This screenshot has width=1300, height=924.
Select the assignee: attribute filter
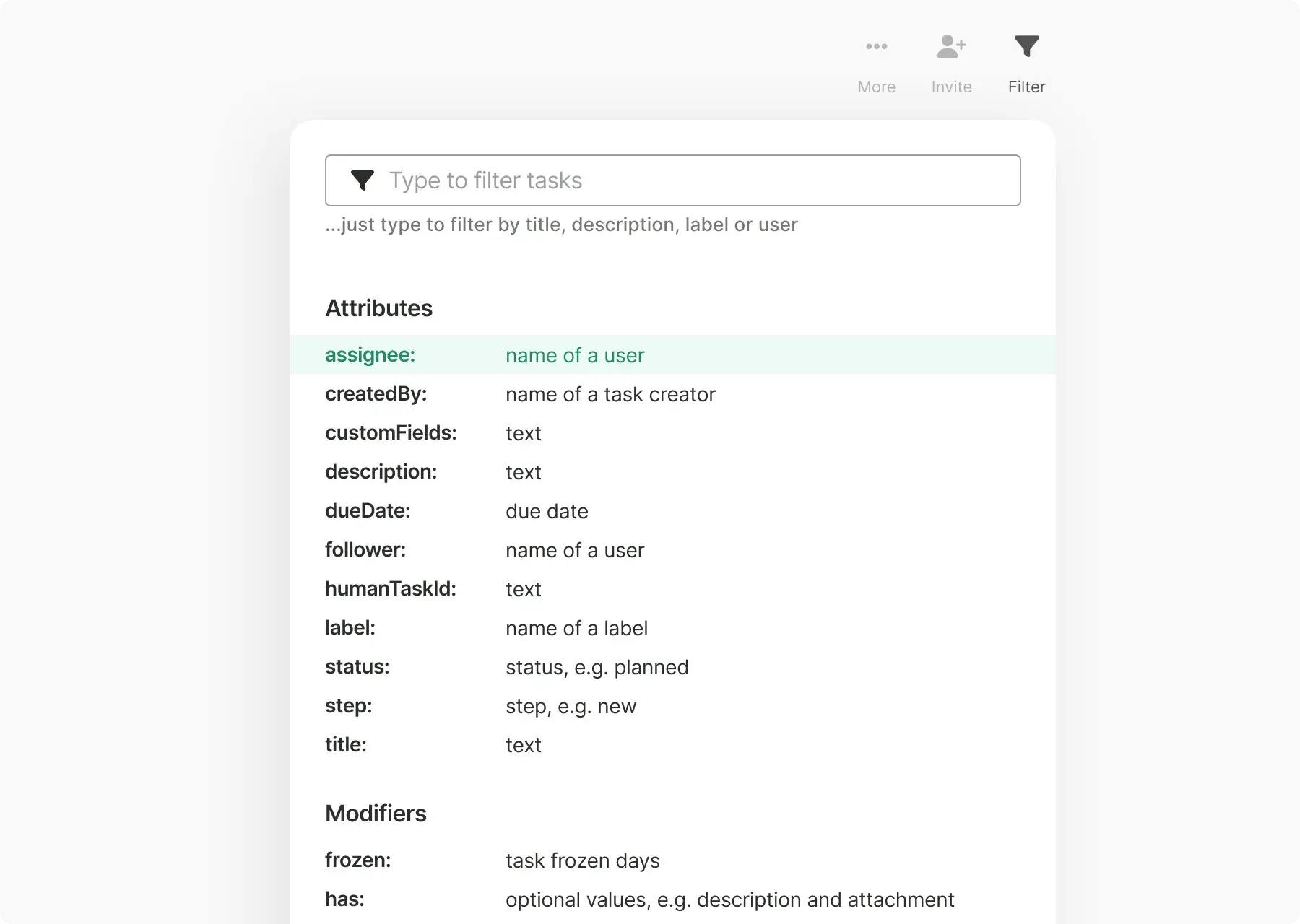[370, 355]
